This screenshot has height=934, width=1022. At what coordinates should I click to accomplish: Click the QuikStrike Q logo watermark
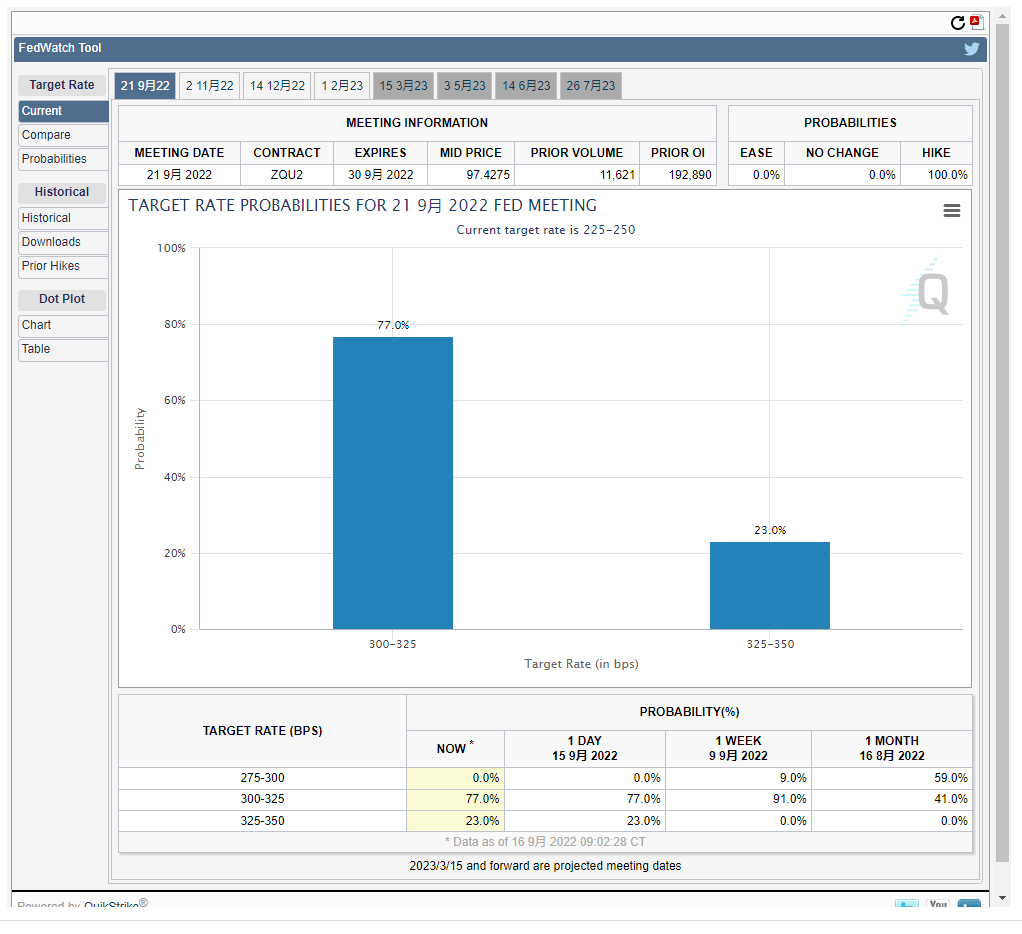pos(926,293)
